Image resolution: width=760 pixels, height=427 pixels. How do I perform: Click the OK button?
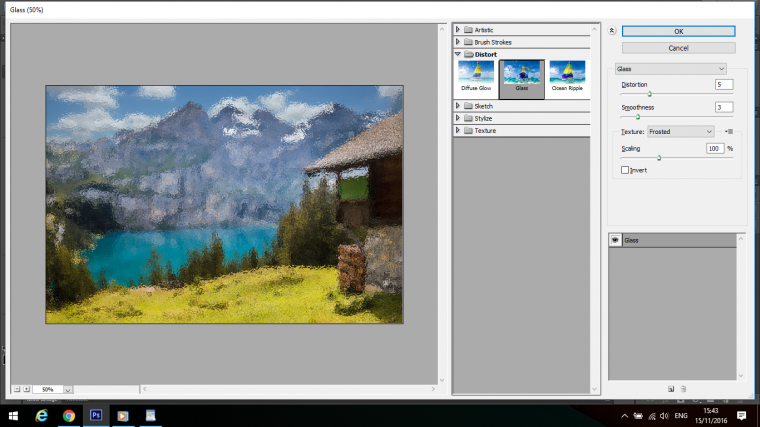pyautogui.click(x=679, y=31)
